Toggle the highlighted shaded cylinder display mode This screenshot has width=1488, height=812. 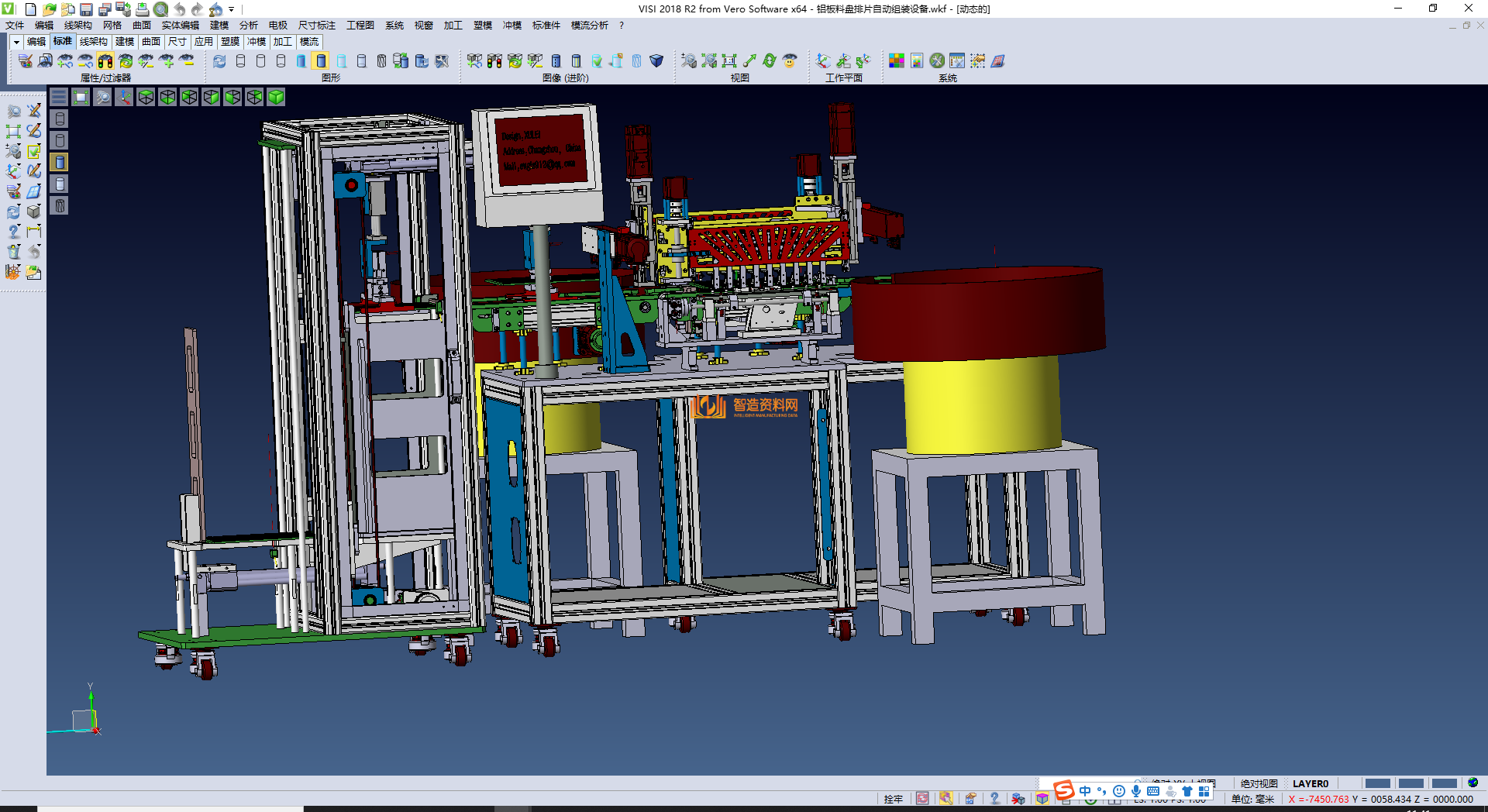322,61
